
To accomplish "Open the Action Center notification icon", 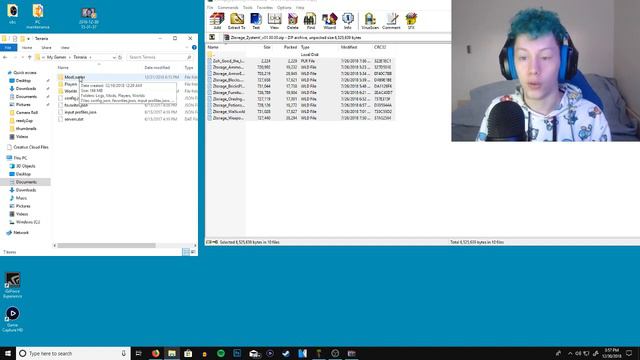I will point(629,353).
